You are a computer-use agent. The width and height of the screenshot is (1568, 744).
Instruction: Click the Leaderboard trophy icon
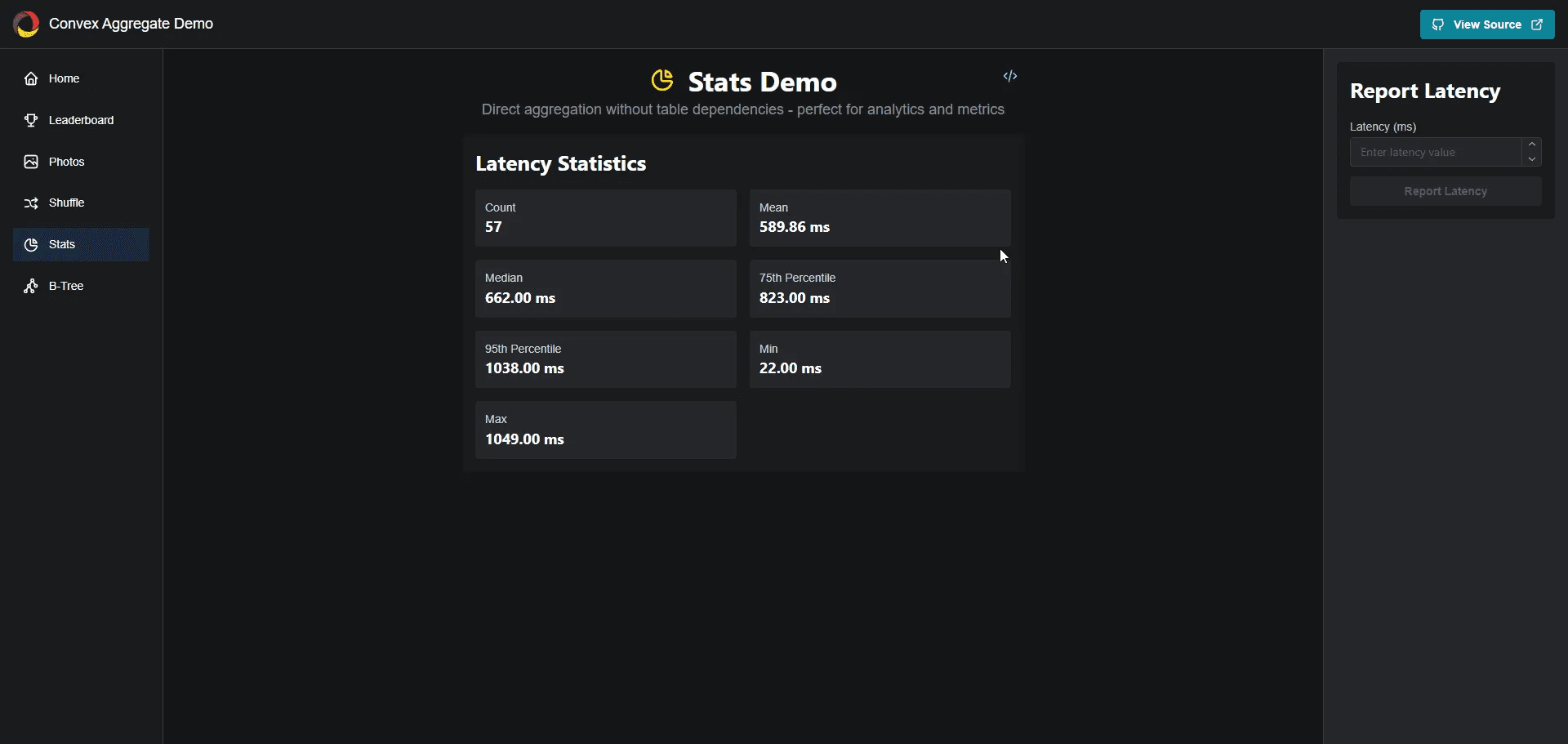(31, 120)
